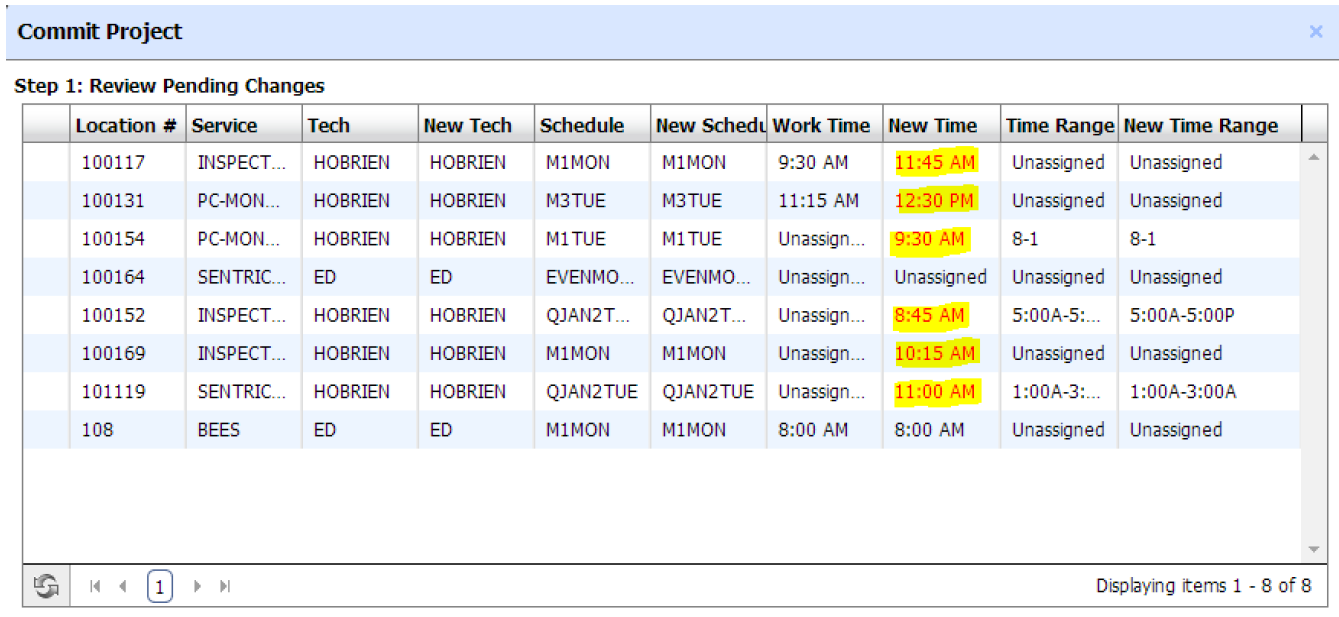Select the row for location 100117
Viewport: 1339px width, 617px height.
113,163
